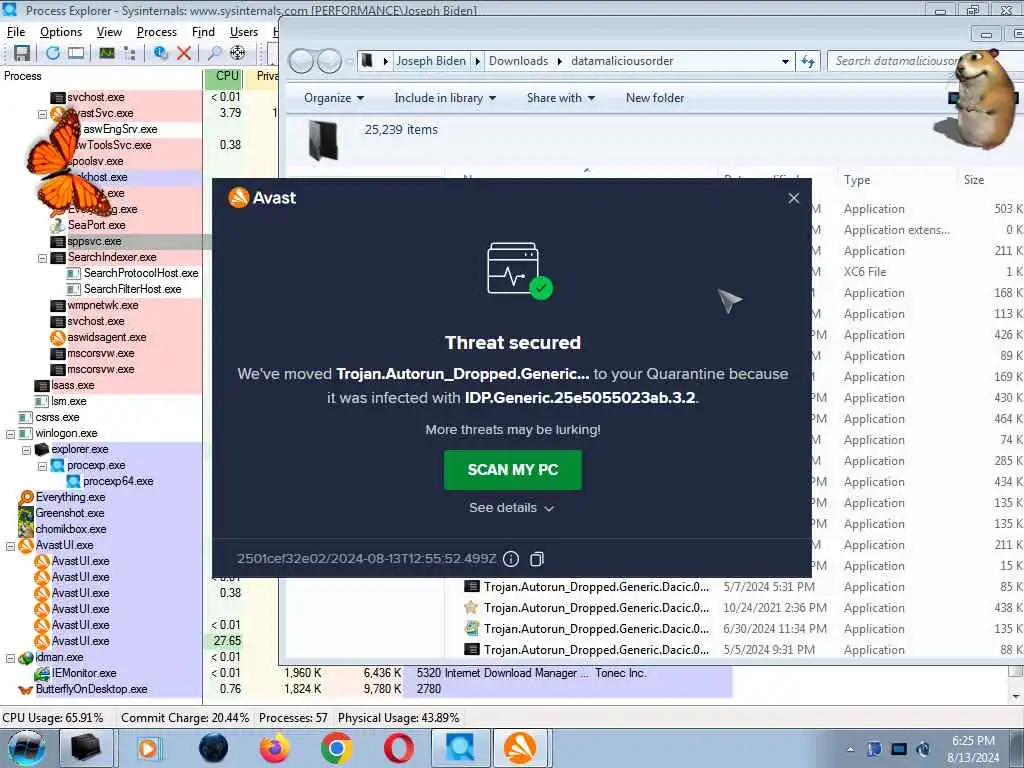Expand See details in Avast popup
This screenshot has height=768, width=1024.
pos(511,507)
